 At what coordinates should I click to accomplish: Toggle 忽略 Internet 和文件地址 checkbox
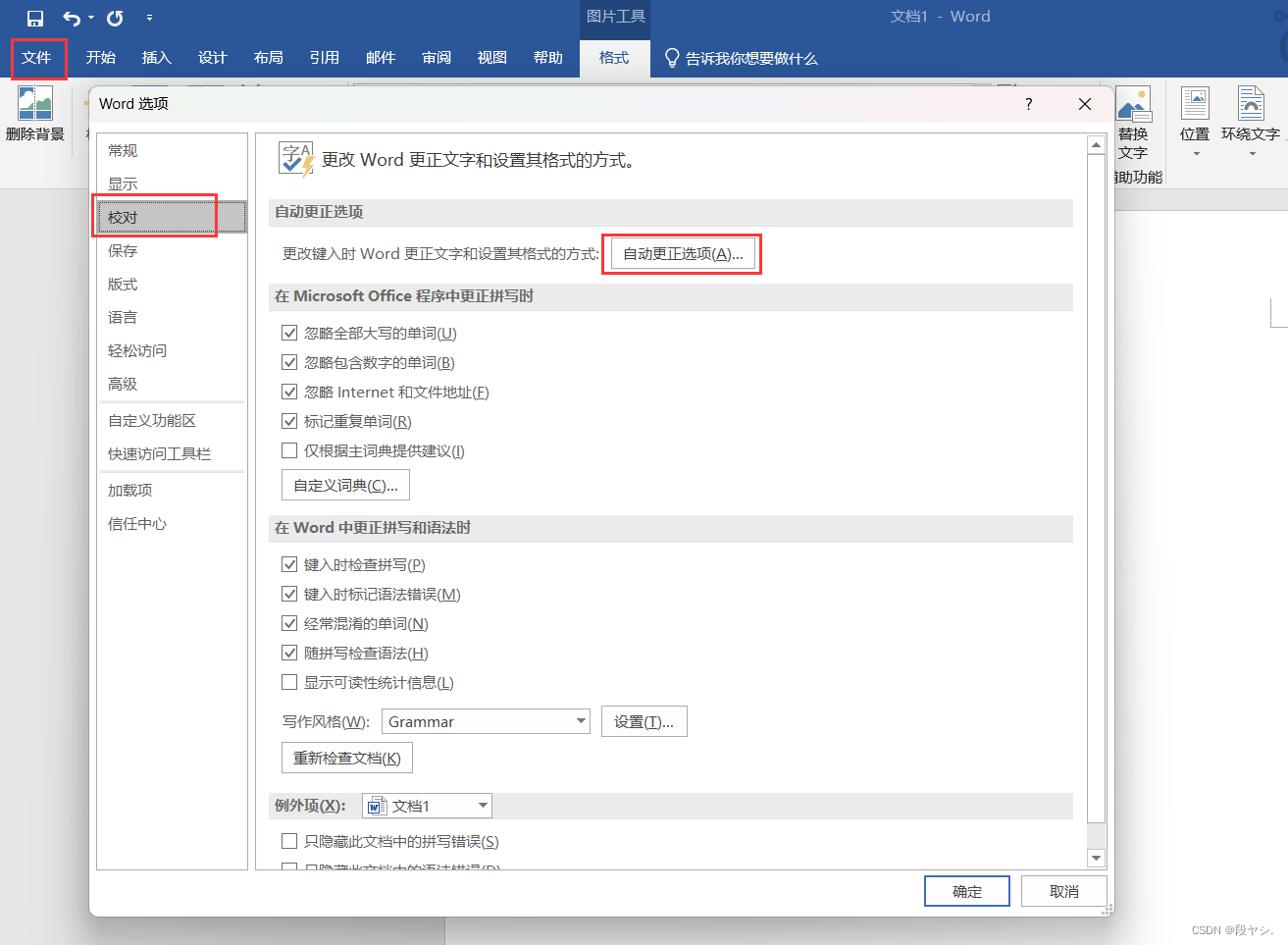289,393
